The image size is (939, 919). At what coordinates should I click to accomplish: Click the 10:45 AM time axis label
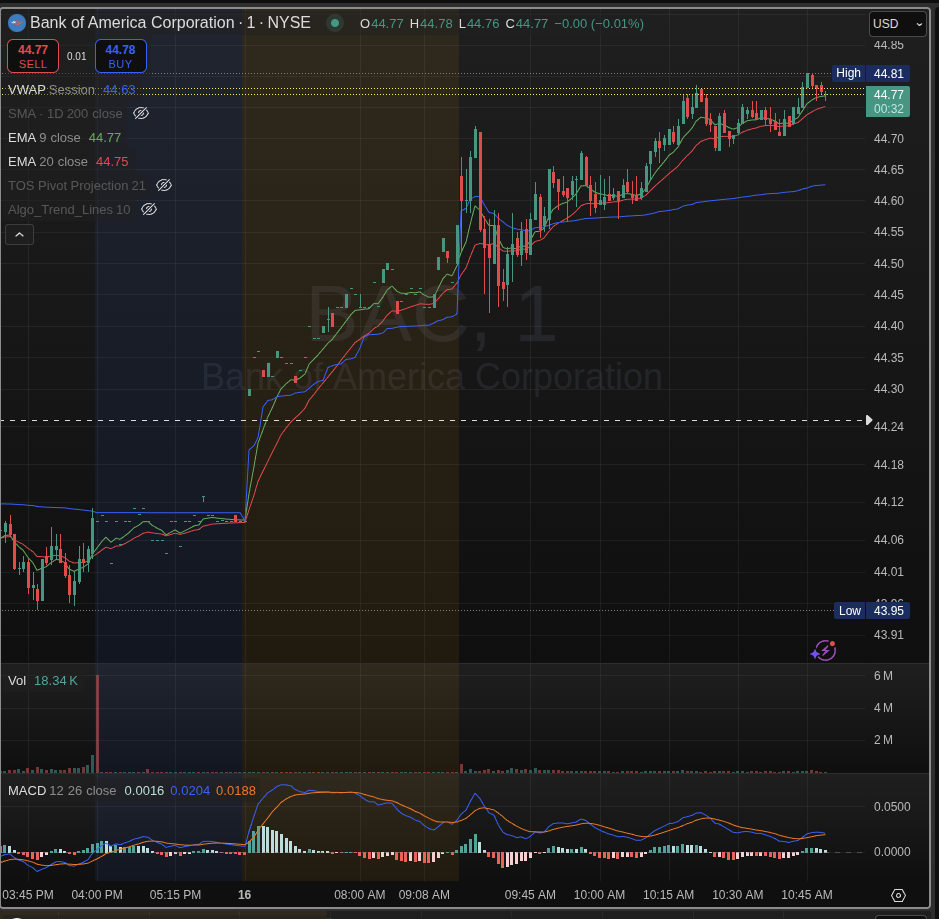[807, 894]
